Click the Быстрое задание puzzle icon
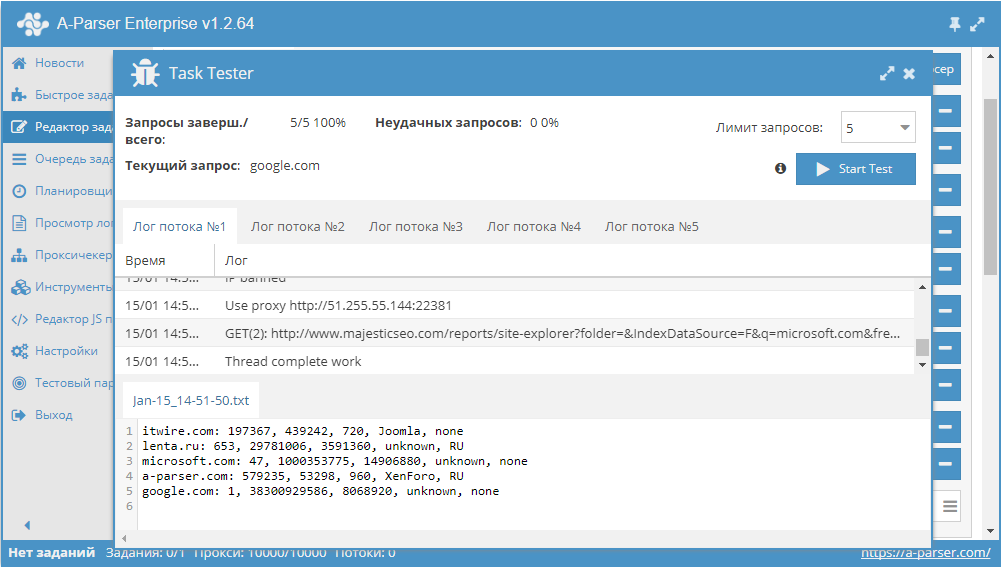 pos(19,94)
